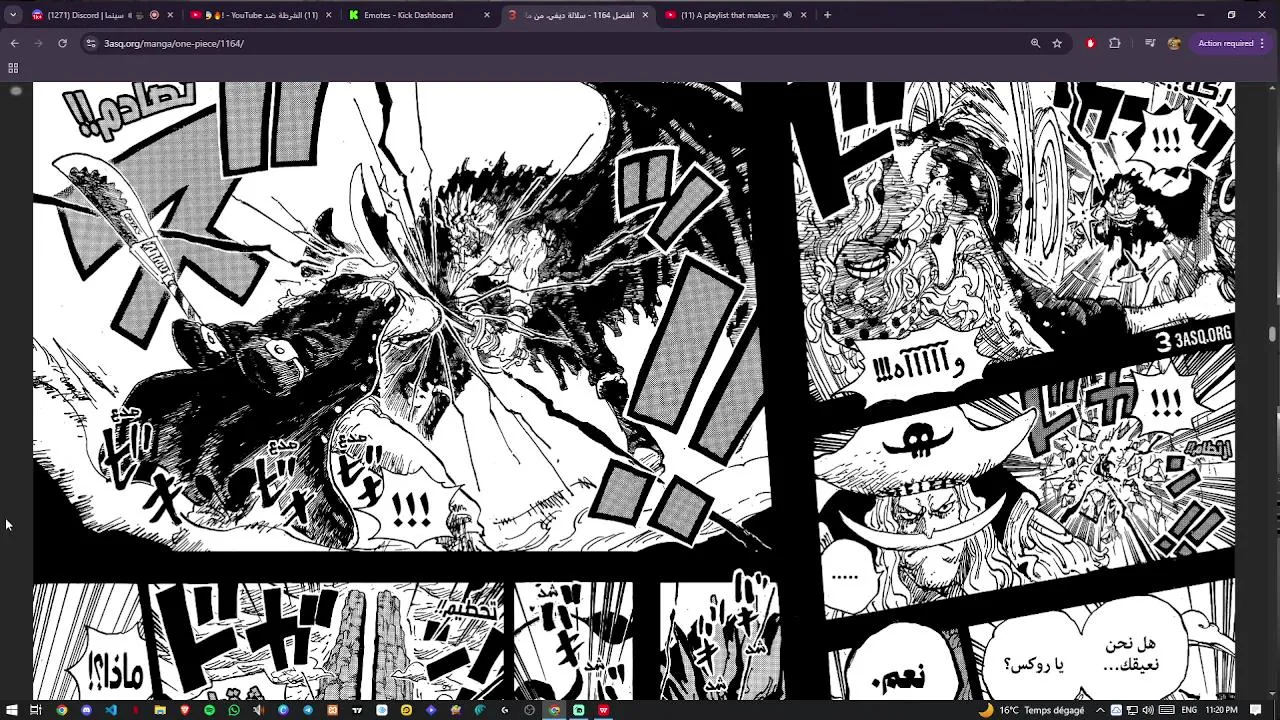Open the touch keyboard tray icon
The image size is (1280, 720).
(x=1166, y=710)
